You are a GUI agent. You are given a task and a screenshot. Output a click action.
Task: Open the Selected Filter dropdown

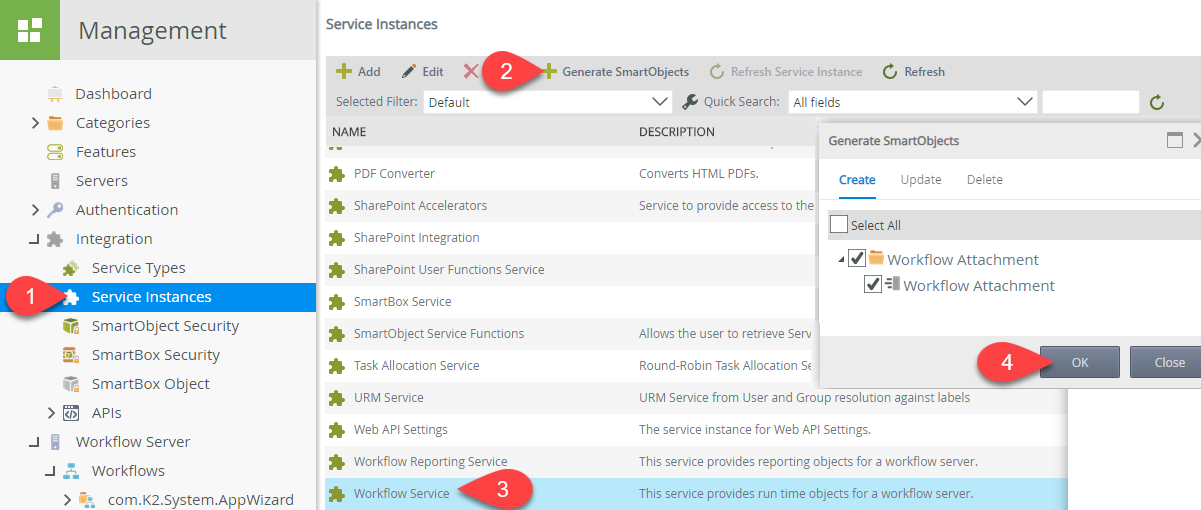(x=548, y=102)
